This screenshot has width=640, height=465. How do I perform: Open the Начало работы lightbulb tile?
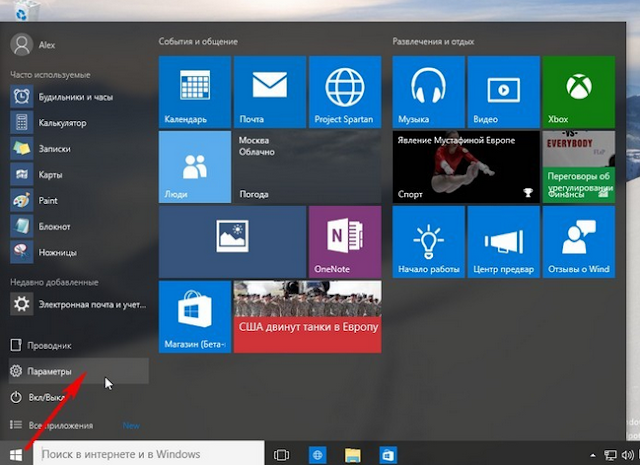pos(429,242)
